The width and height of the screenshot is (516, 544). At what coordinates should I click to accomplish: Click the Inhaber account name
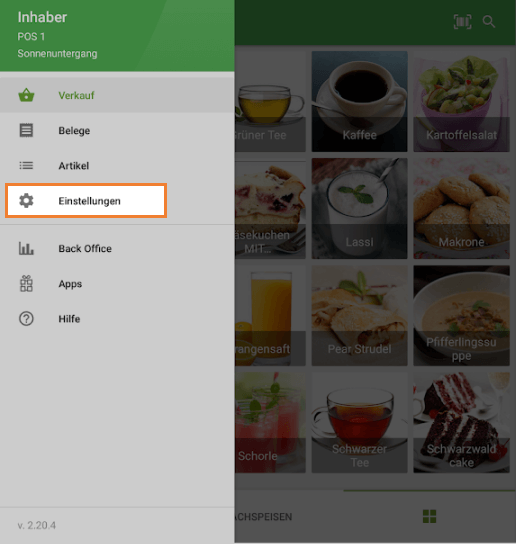coord(42,17)
